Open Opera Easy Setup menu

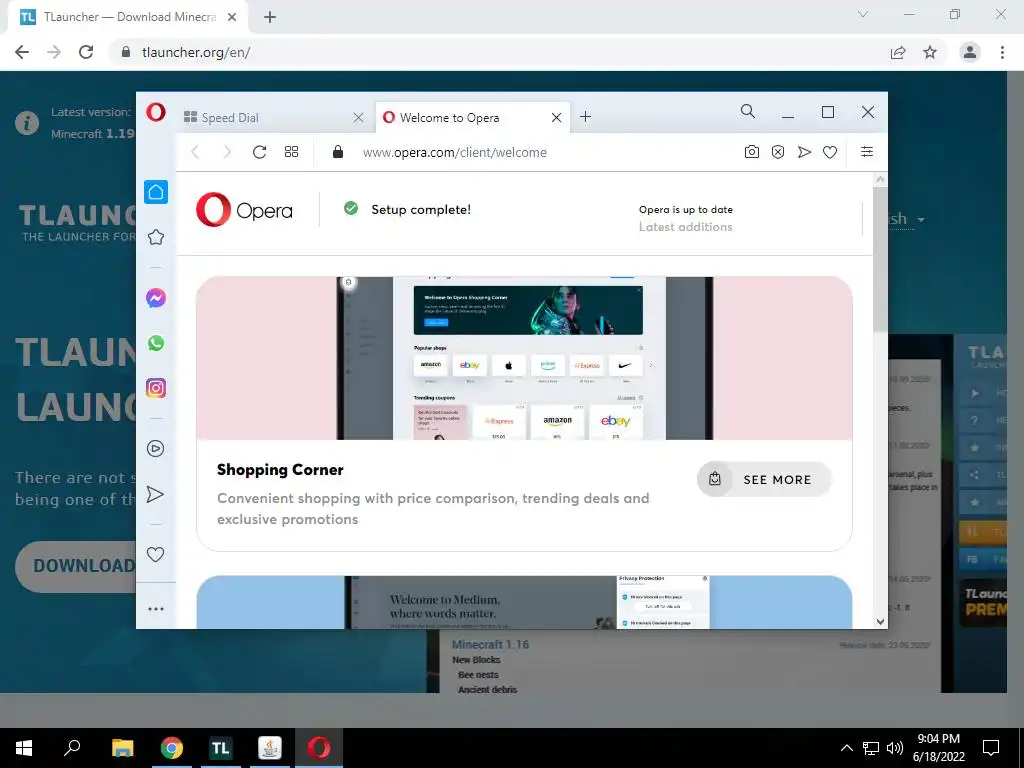coord(867,152)
